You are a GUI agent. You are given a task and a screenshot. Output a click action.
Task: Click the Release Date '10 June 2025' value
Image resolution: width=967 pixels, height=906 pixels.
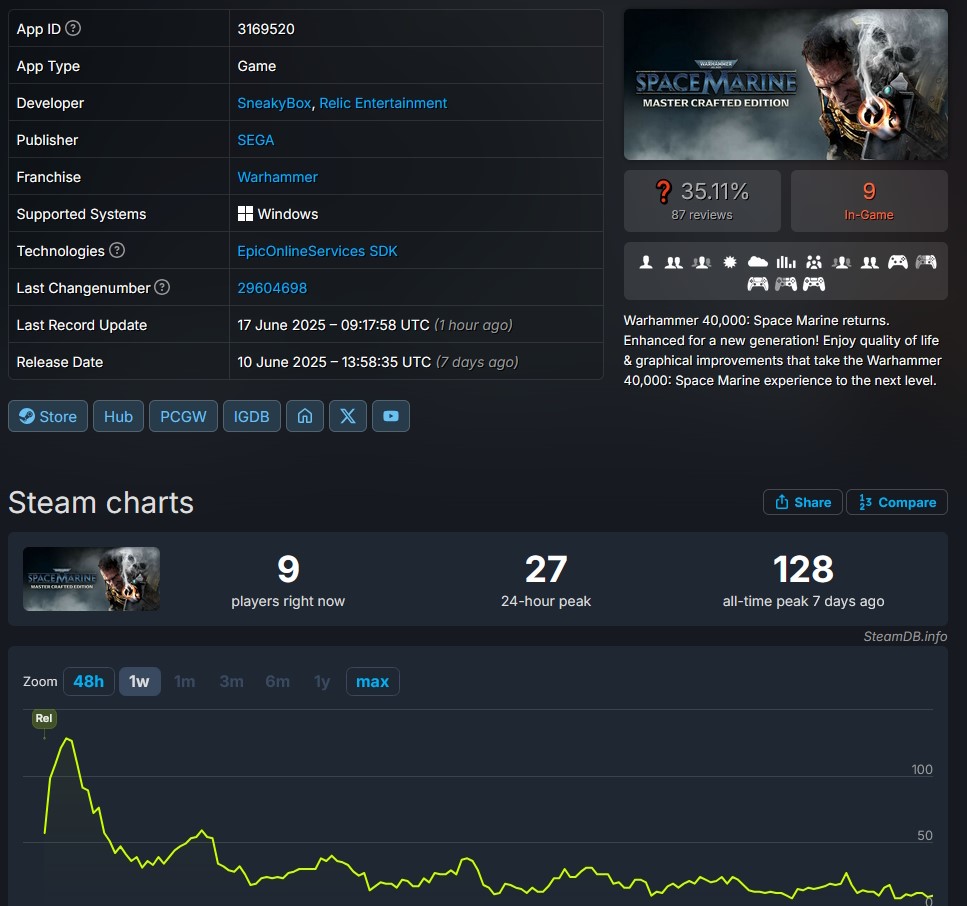click(282, 362)
